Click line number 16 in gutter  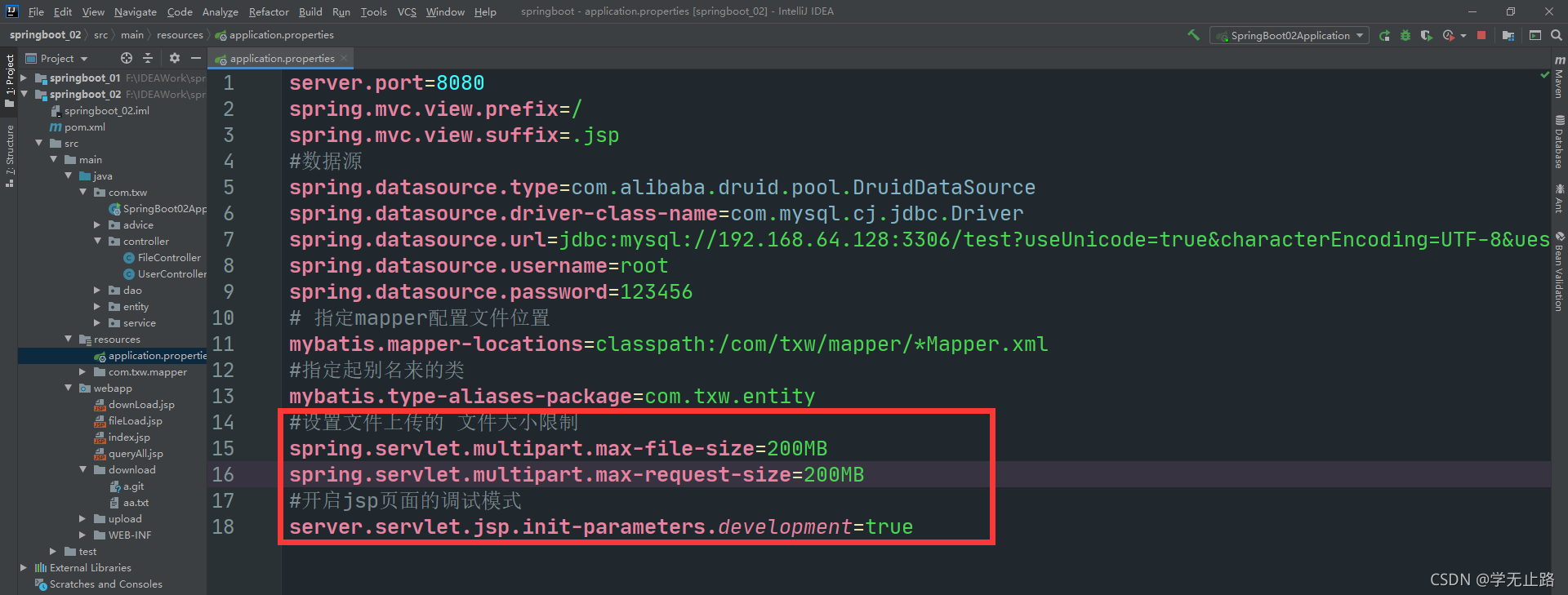223,474
